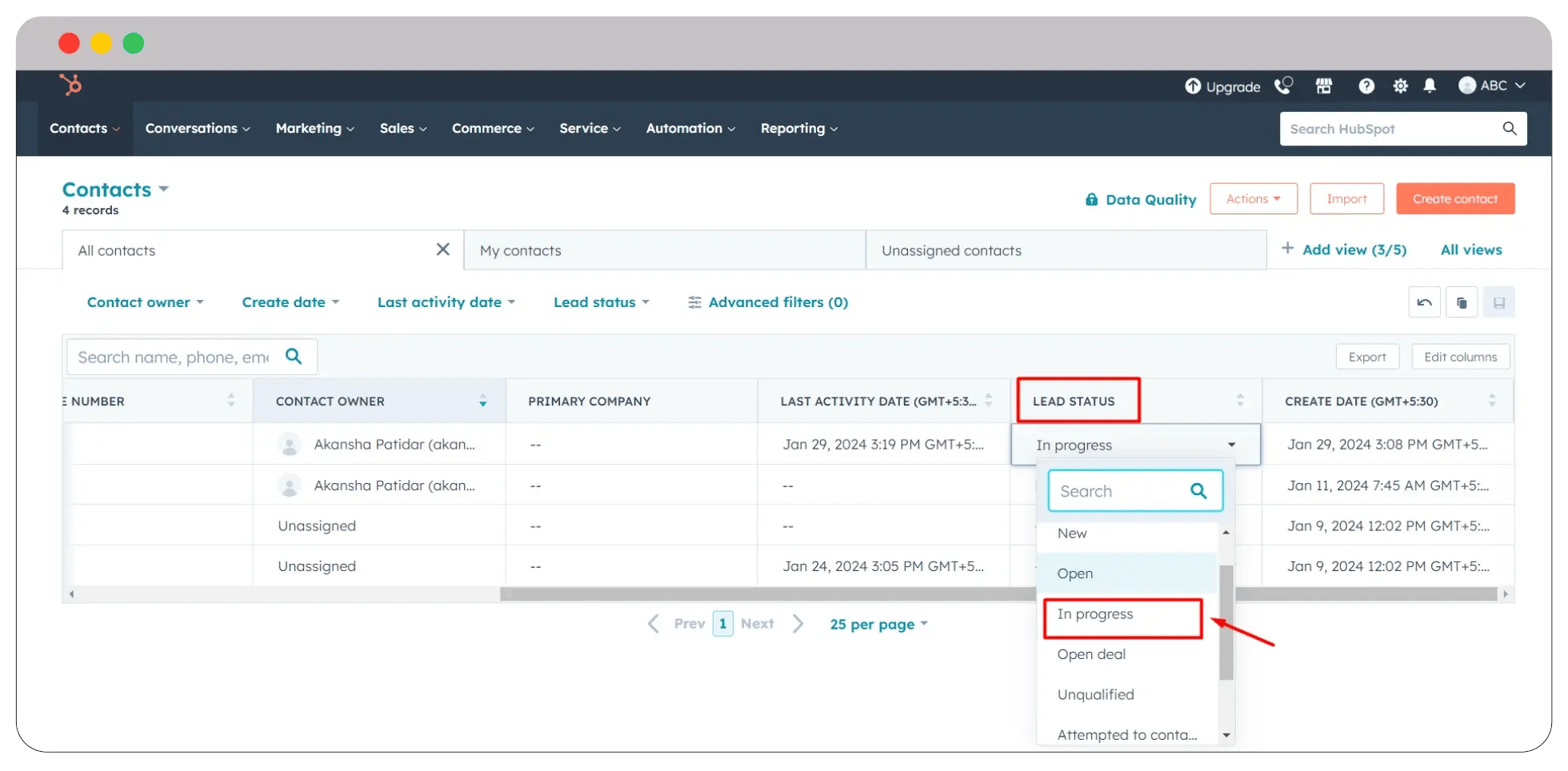
Task: Open the help question mark icon
Action: (1366, 86)
